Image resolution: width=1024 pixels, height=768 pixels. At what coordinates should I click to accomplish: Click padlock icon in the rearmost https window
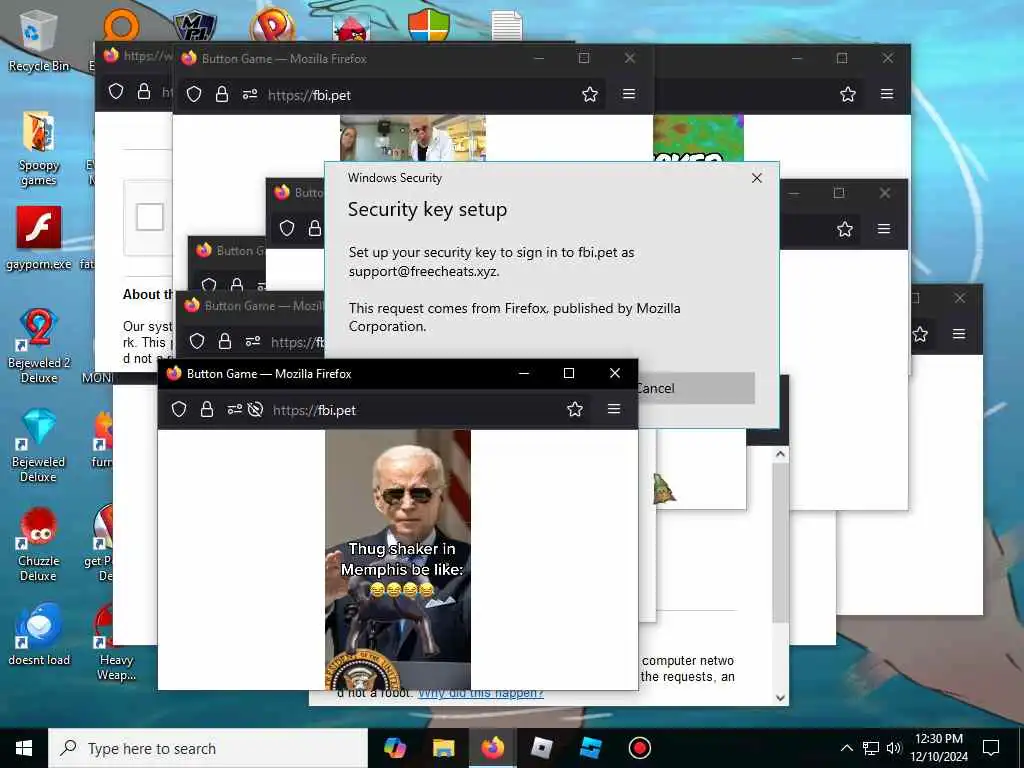click(144, 91)
